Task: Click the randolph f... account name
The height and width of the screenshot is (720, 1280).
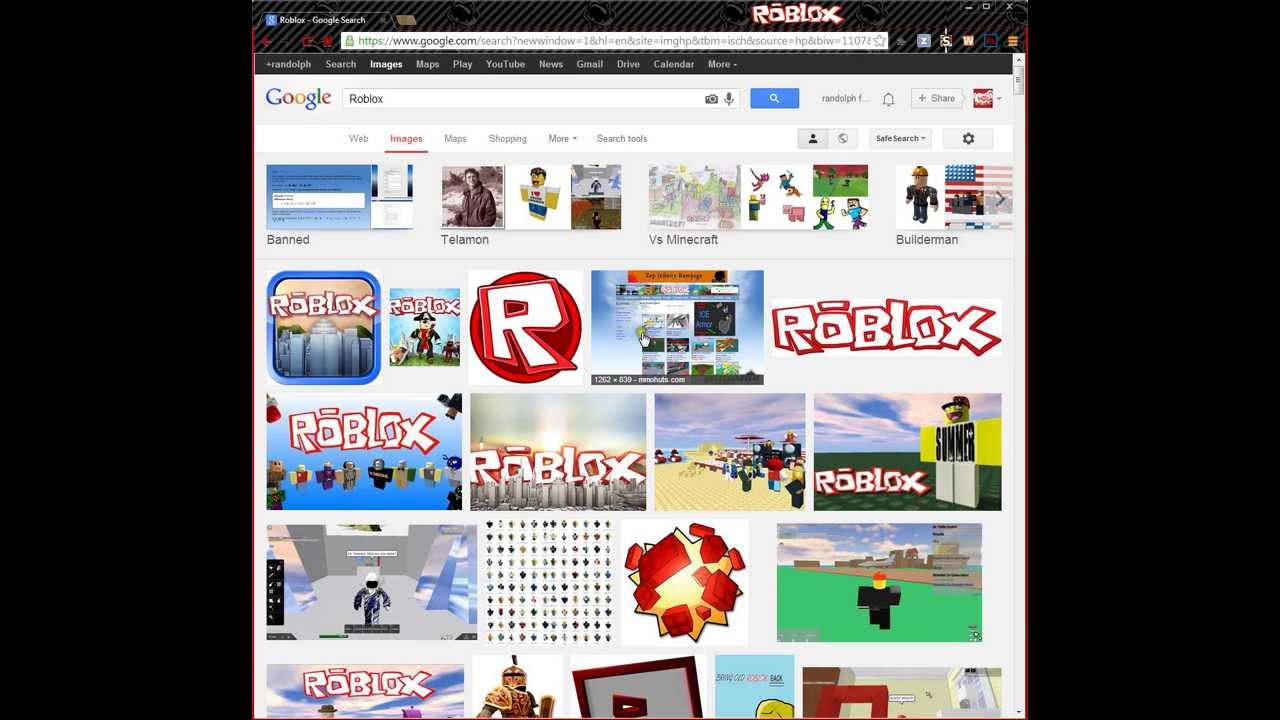Action: pos(845,99)
